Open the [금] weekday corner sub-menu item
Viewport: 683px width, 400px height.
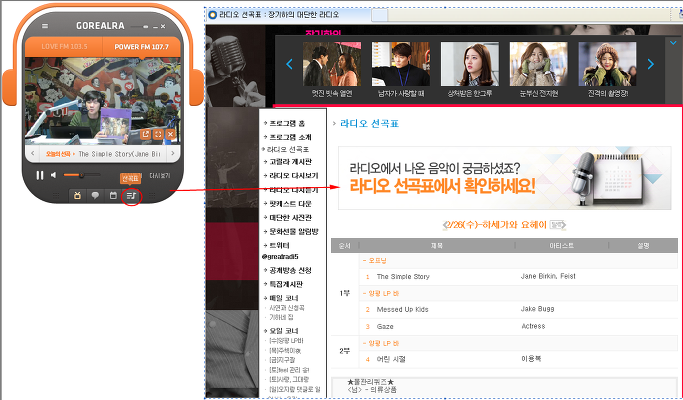pyautogui.click(x=282, y=360)
